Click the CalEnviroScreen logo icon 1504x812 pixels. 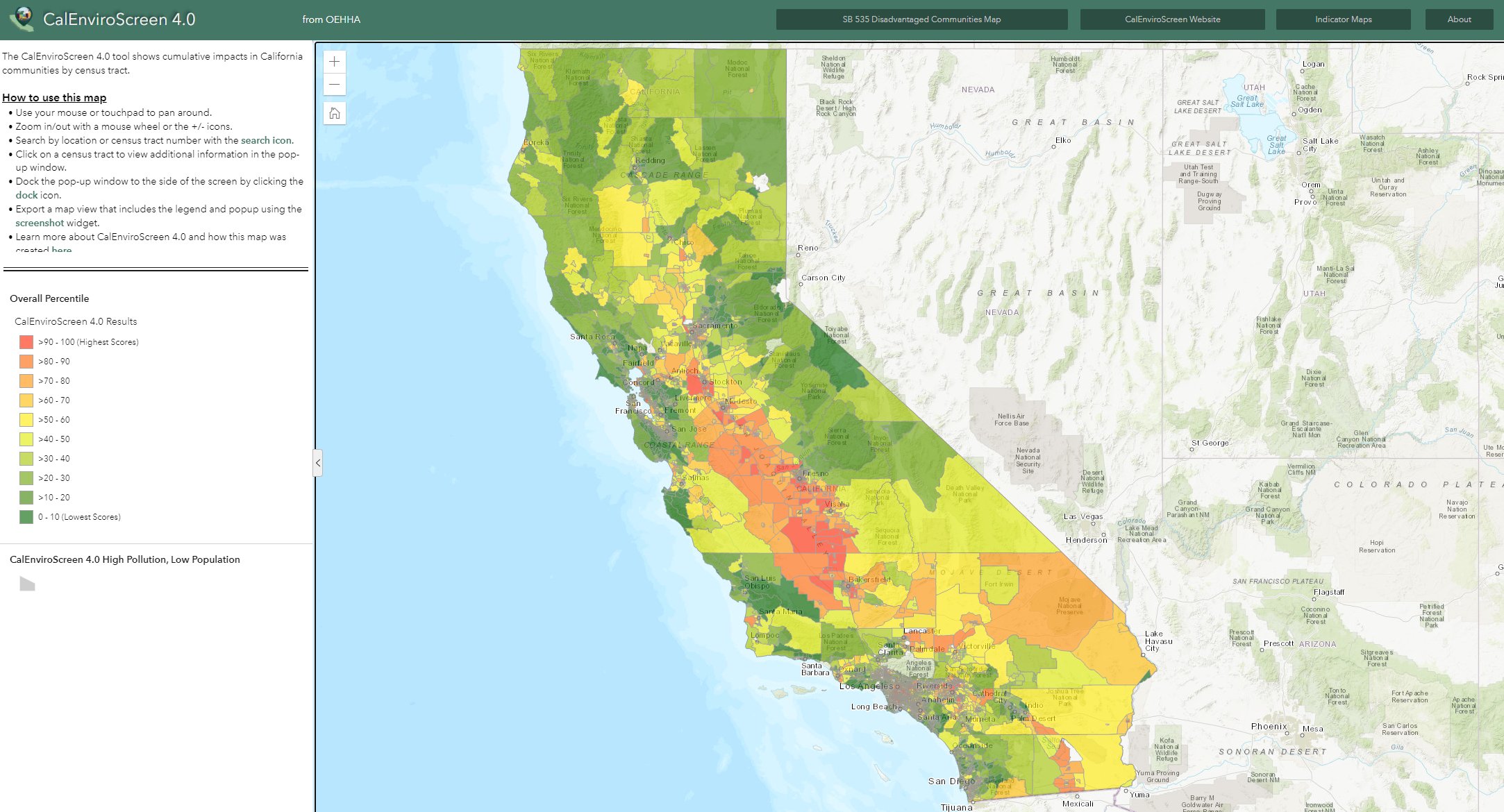pyautogui.click(x=22, y=19)
